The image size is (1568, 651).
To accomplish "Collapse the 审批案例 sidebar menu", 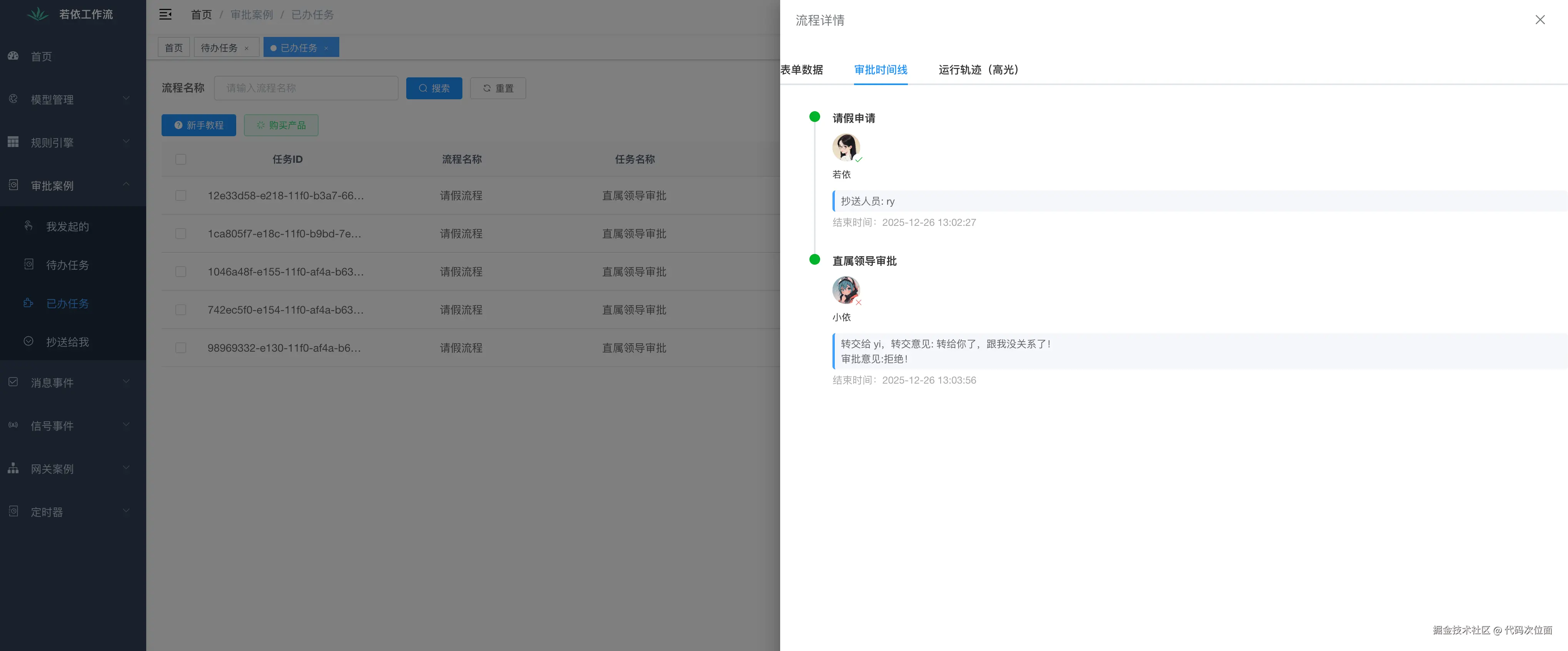I will pyautogui.click(x=73, y=185).
